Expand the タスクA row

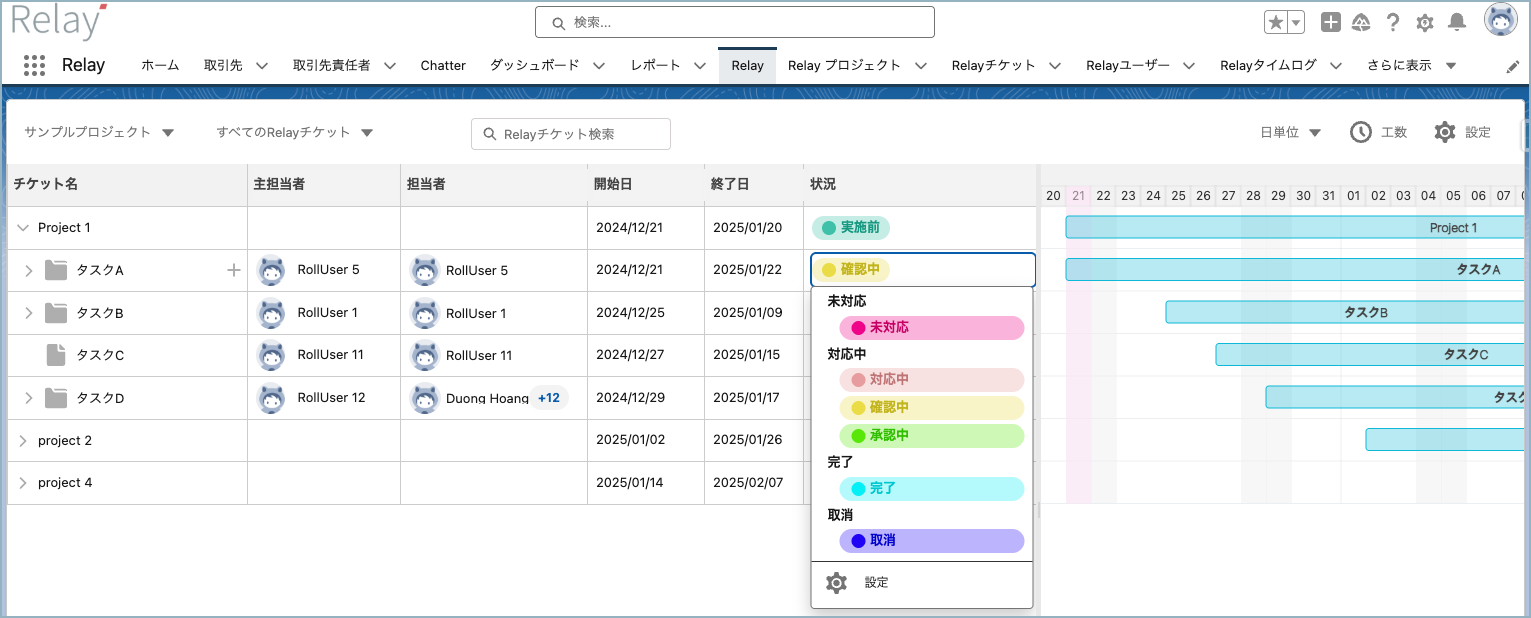point(29,270)
